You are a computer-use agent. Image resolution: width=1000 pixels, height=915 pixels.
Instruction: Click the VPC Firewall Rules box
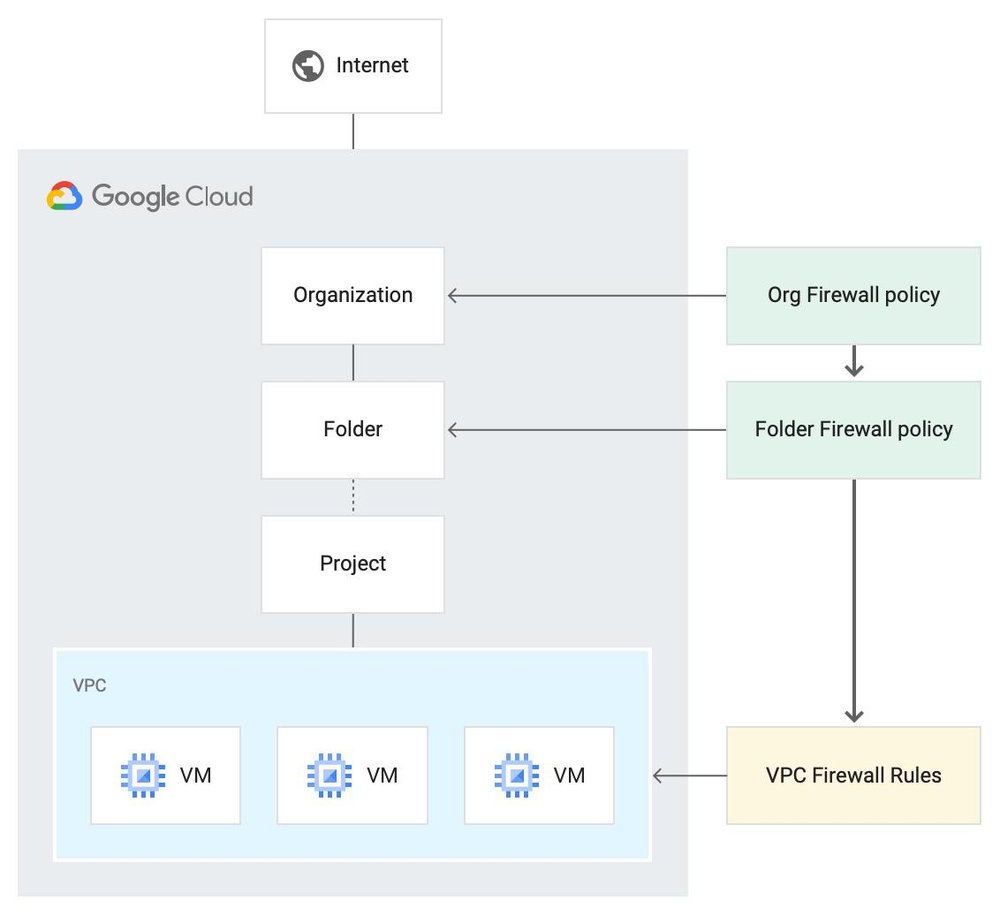pyautogui.click(x=853, y=775)
